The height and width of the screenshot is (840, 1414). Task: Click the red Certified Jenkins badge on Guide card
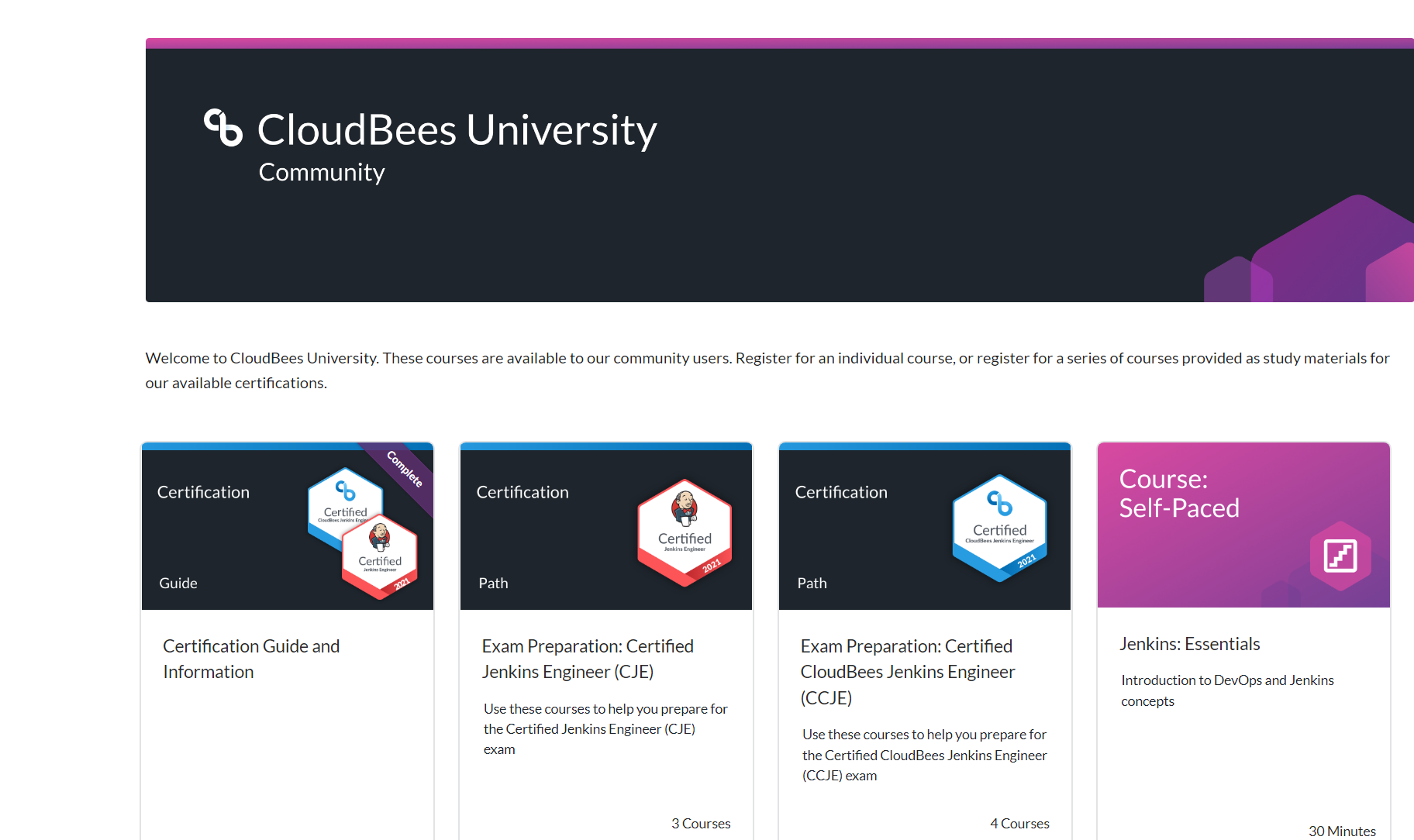pyautogui.click(x=380, y=557)
